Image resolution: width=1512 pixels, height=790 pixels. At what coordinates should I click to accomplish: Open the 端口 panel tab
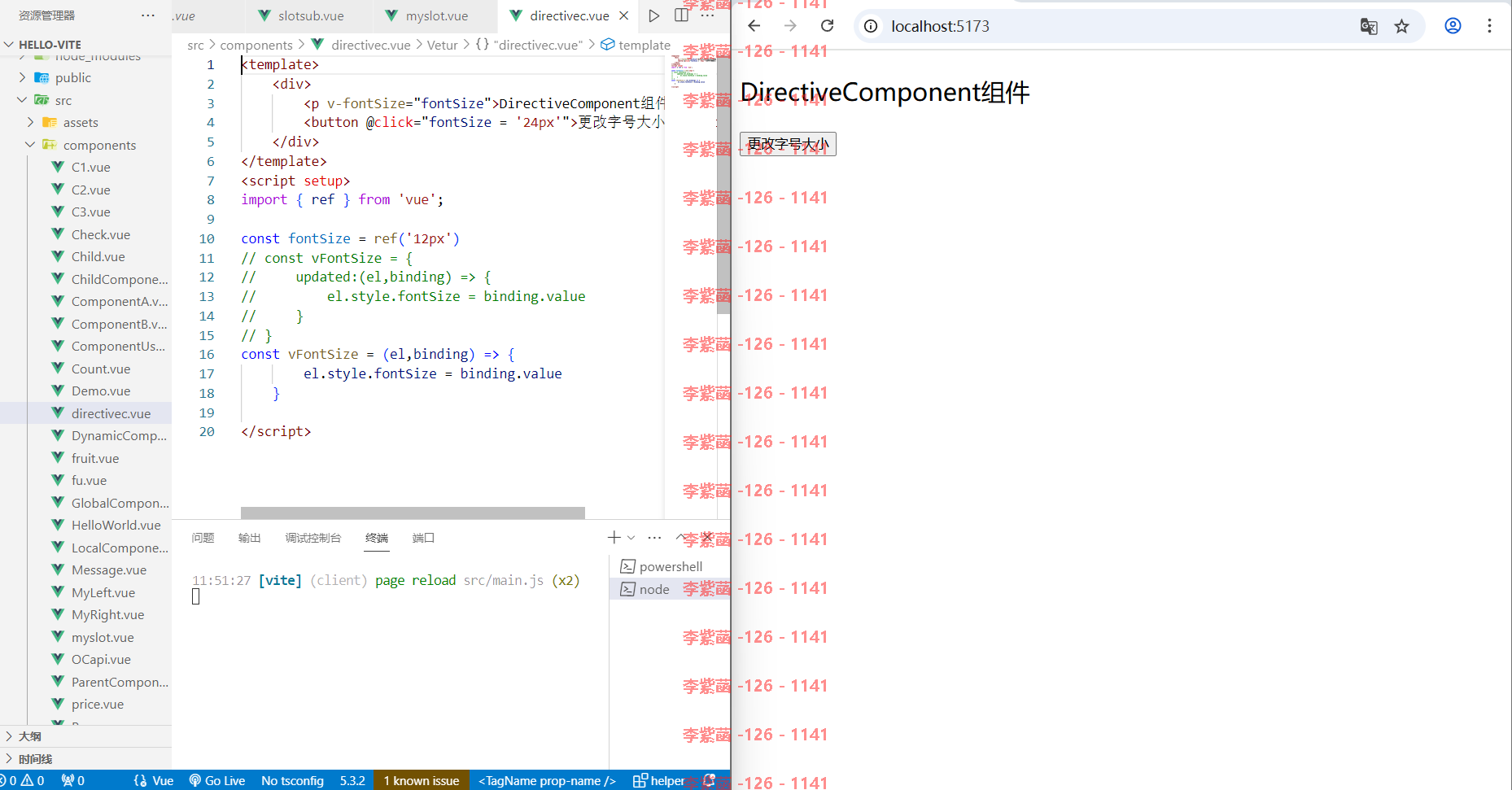tap(423, 538)
